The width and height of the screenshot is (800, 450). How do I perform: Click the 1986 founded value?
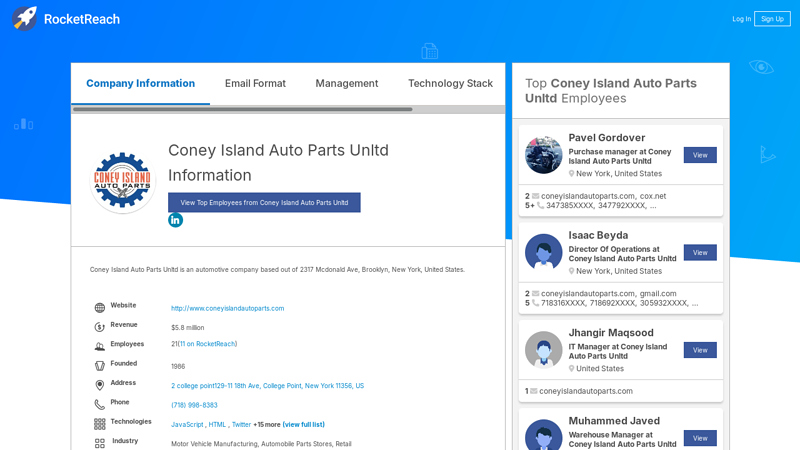tap(178, 366)
